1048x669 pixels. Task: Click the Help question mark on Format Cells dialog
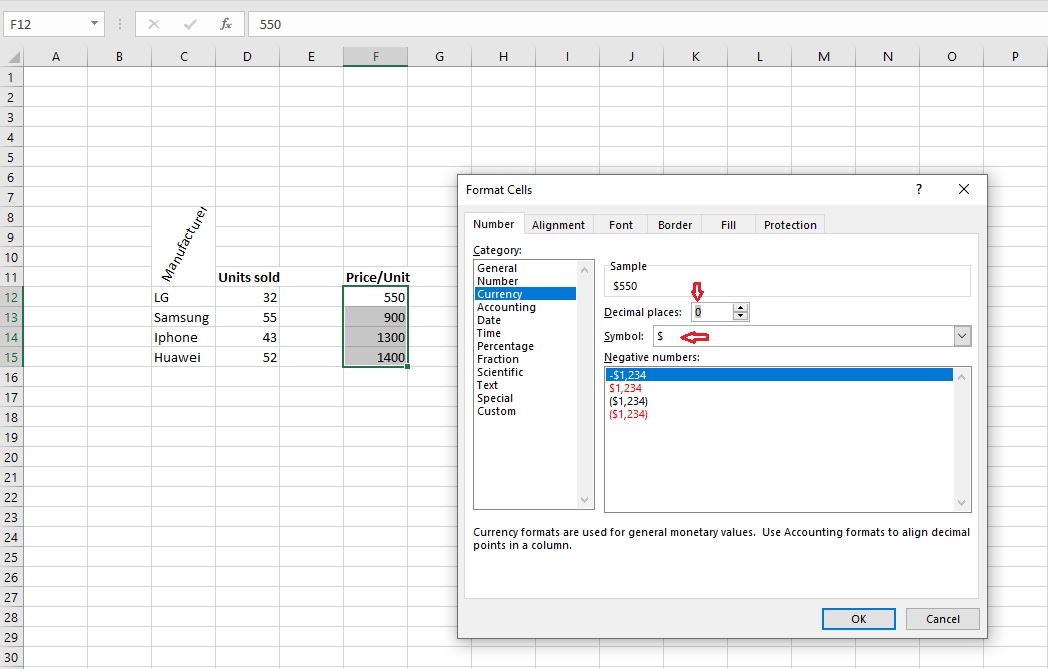(918, 189)
